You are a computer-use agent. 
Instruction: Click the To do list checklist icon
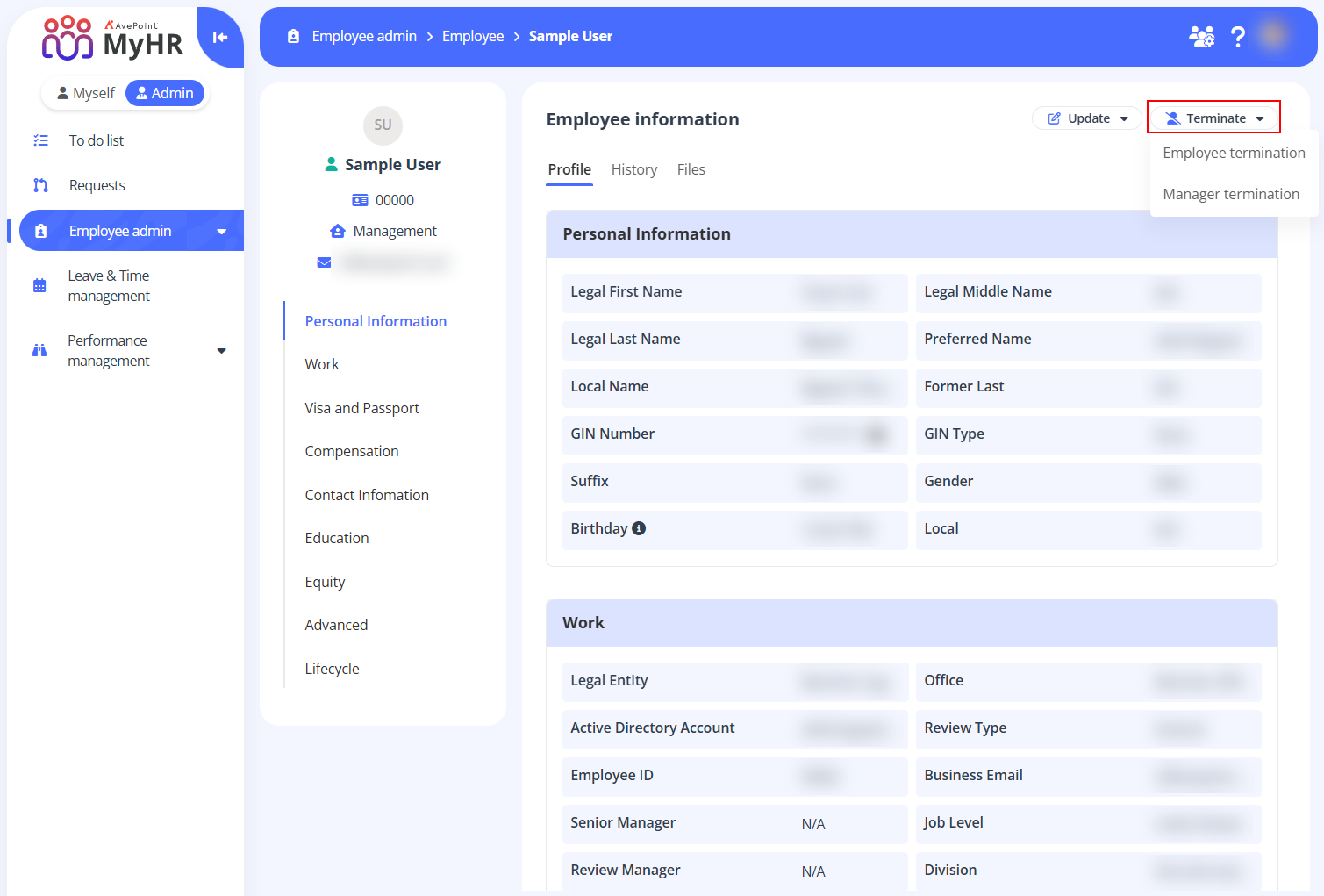coord(40,140)
